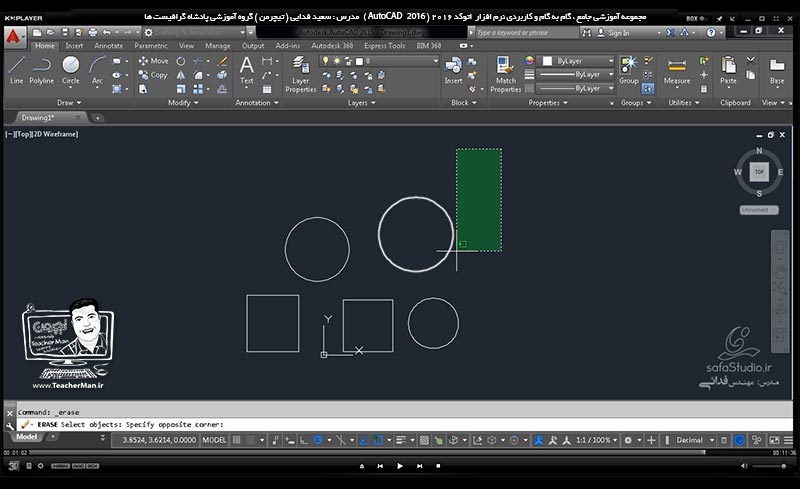Toggle MODEL space button in status bar
The height and width of the screenshot is (489, 800).
(x=214, y=440)
